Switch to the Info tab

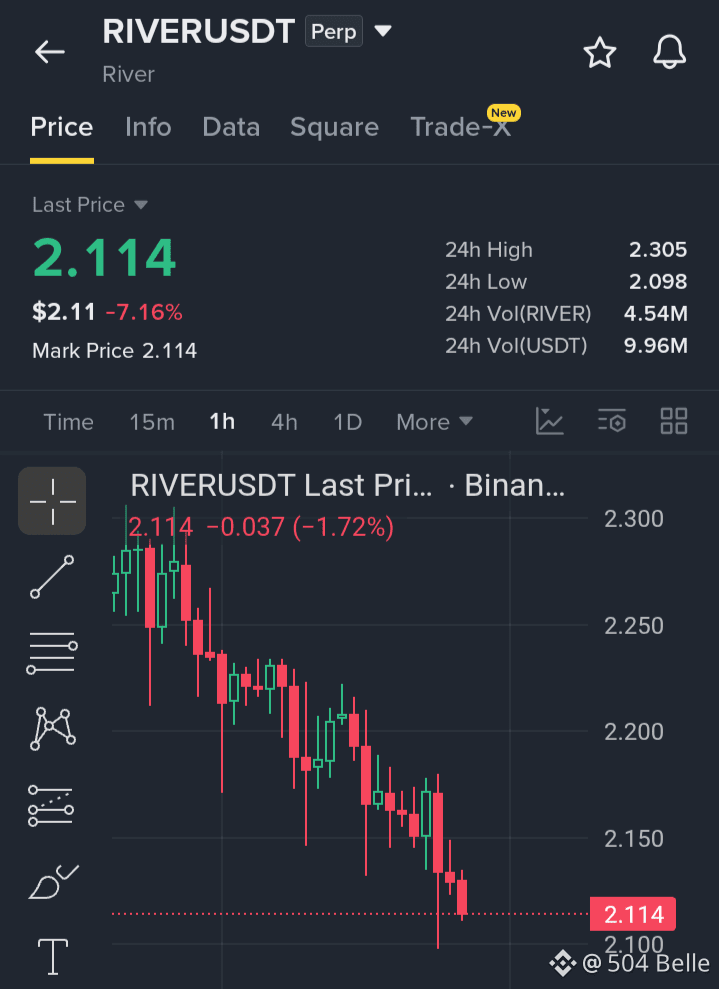point(148,127)
